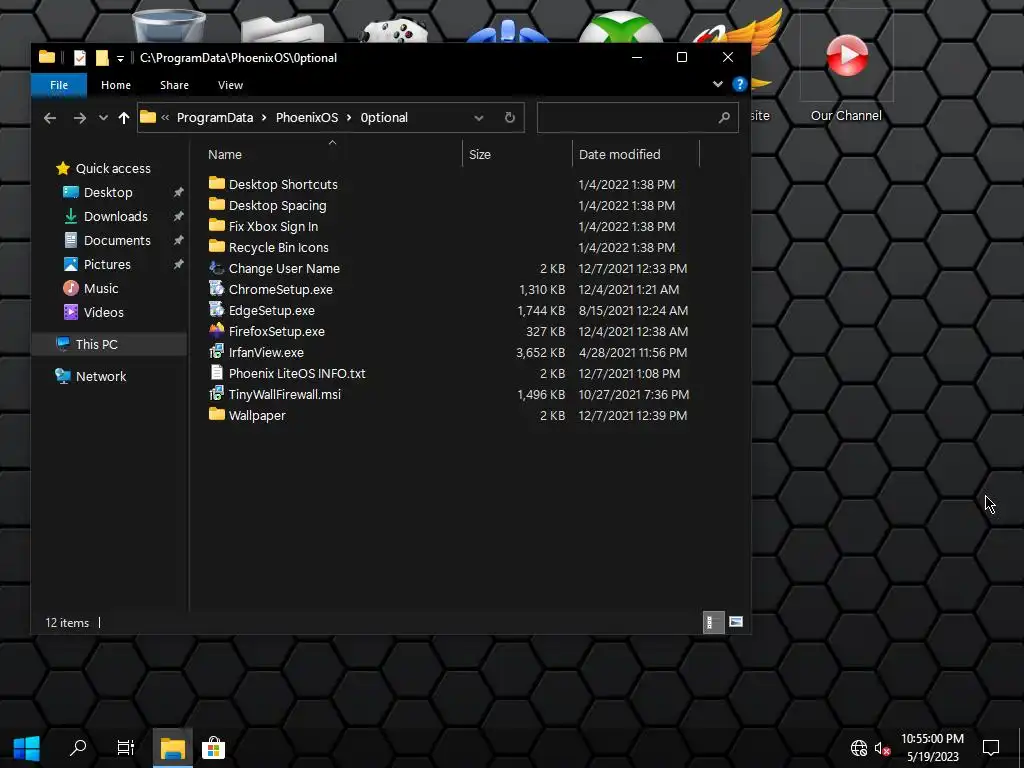
Task: Select Phoenix LiteOS INFO.txt file
Action: (x=296, y=374)
